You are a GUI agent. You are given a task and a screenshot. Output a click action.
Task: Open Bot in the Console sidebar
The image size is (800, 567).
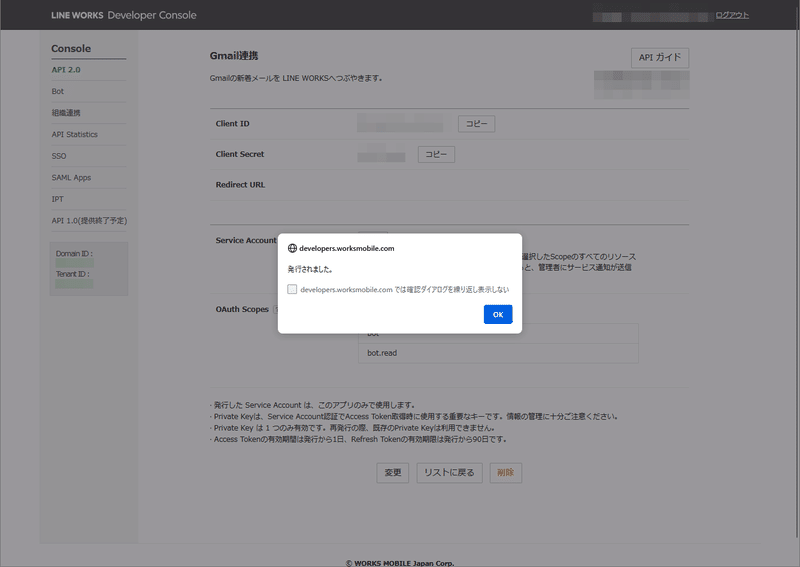[58, 91]
